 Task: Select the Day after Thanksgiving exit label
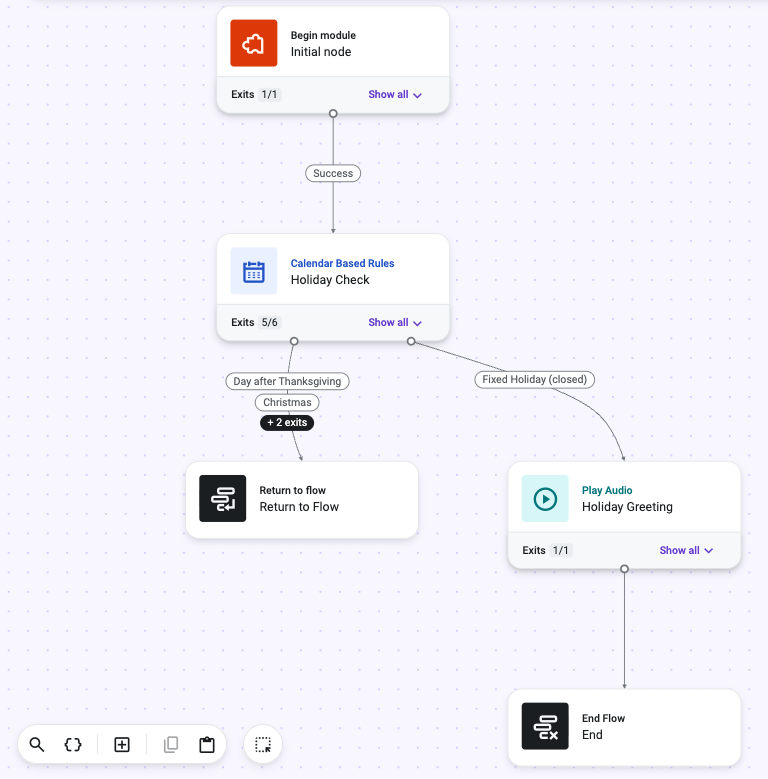point(287,381)
